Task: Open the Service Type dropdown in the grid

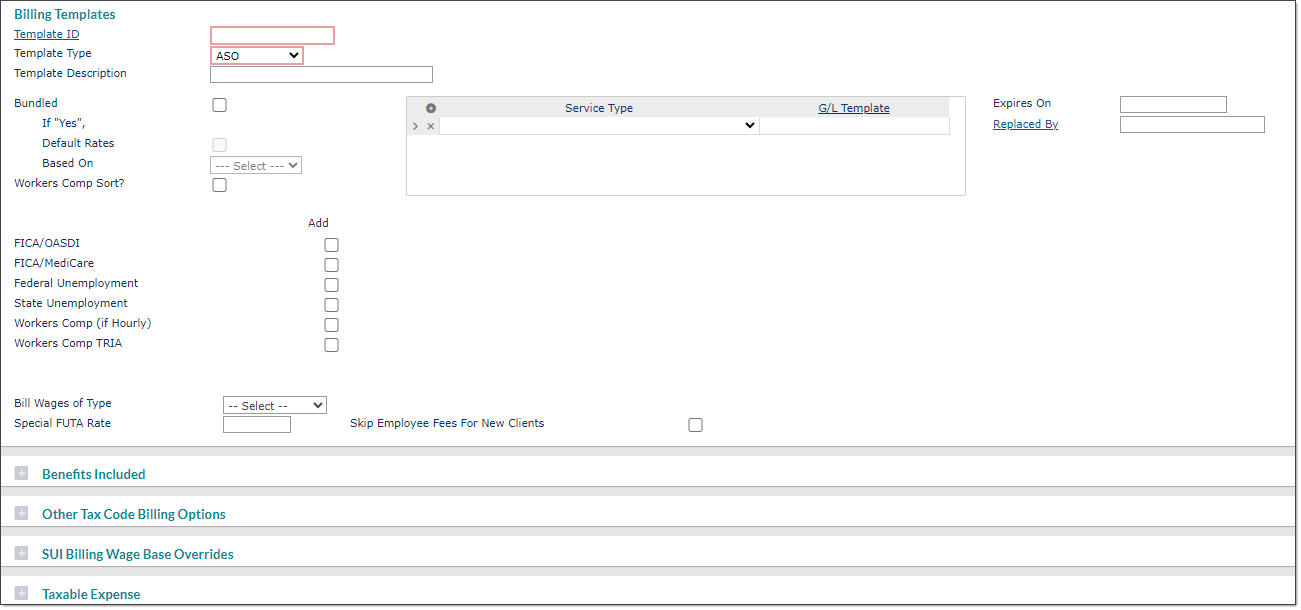Action: click(597, 126)
